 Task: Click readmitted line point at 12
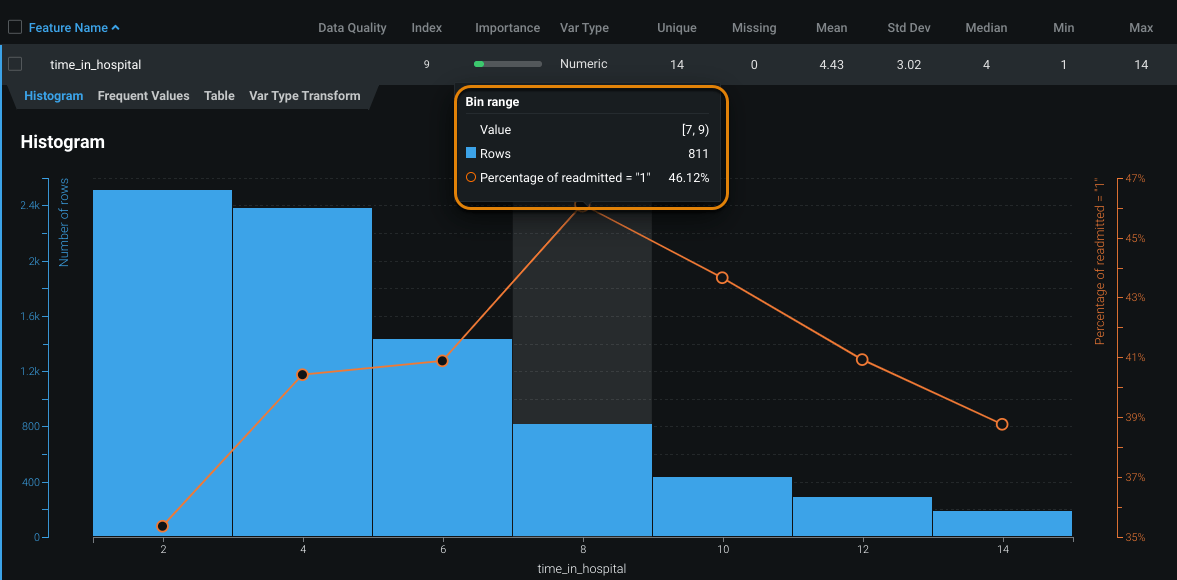pos(862,359)
